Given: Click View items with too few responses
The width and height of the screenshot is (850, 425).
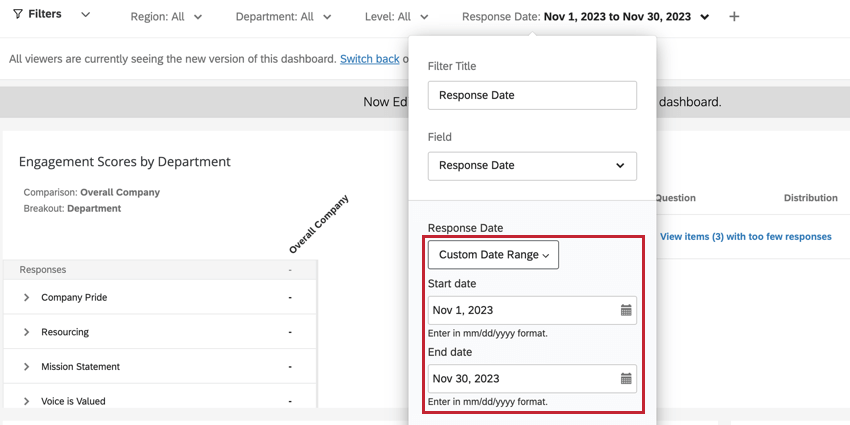Looking at the screenshot, I should tap(745, 237).
